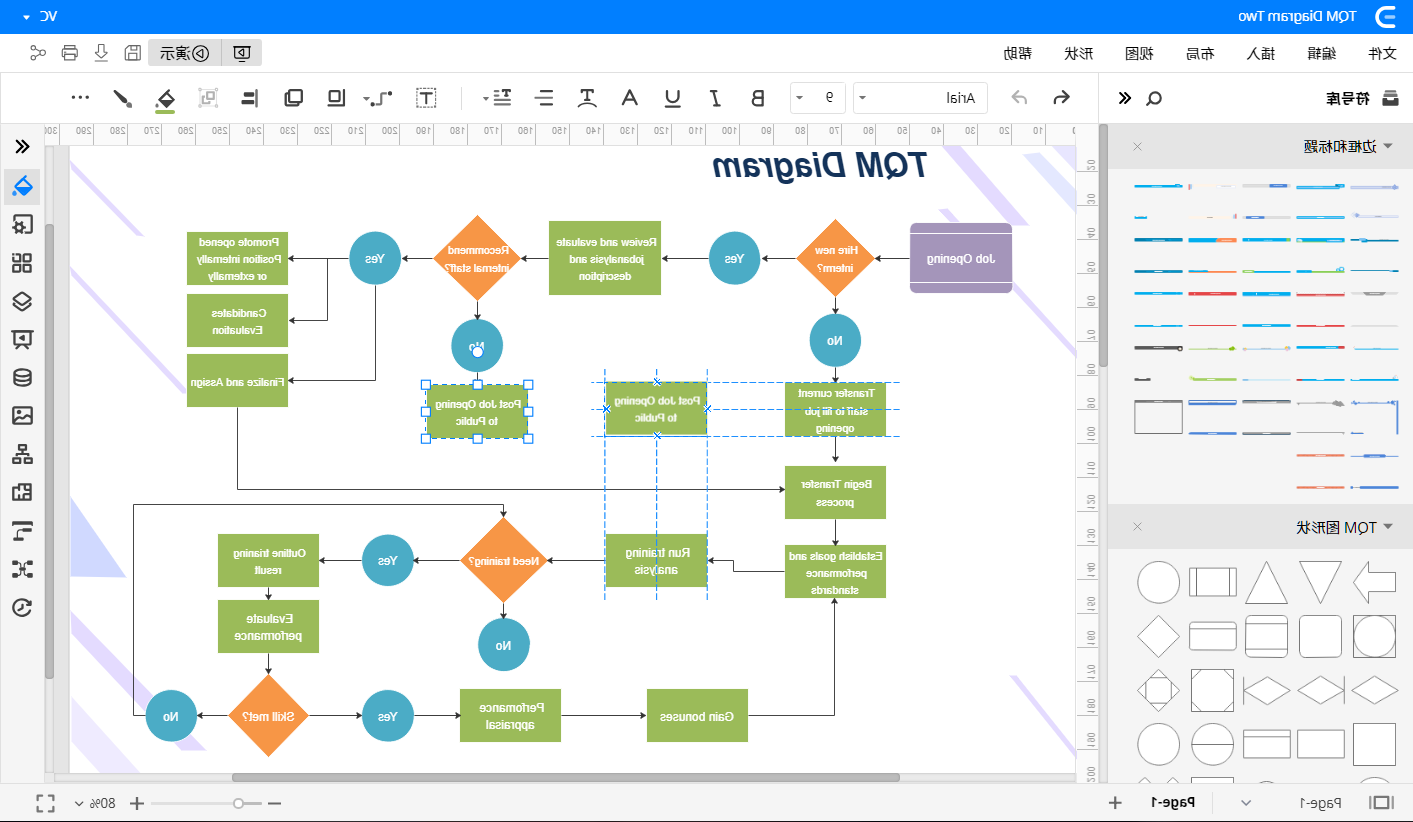Screen dimensions: 1413x822
Task: Open the line spacing dropdown
Action: (x=497, y=98)
